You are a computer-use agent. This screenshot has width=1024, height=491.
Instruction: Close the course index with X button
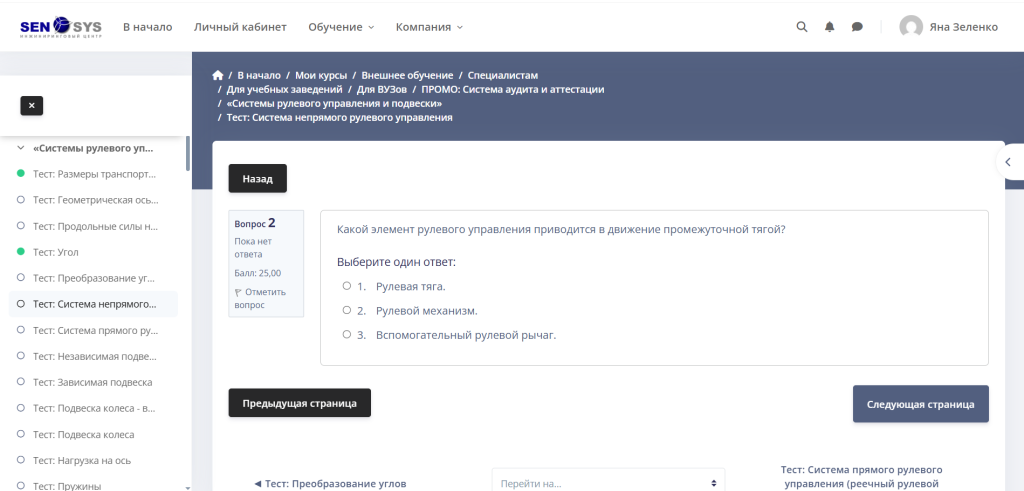click(31, 105)
